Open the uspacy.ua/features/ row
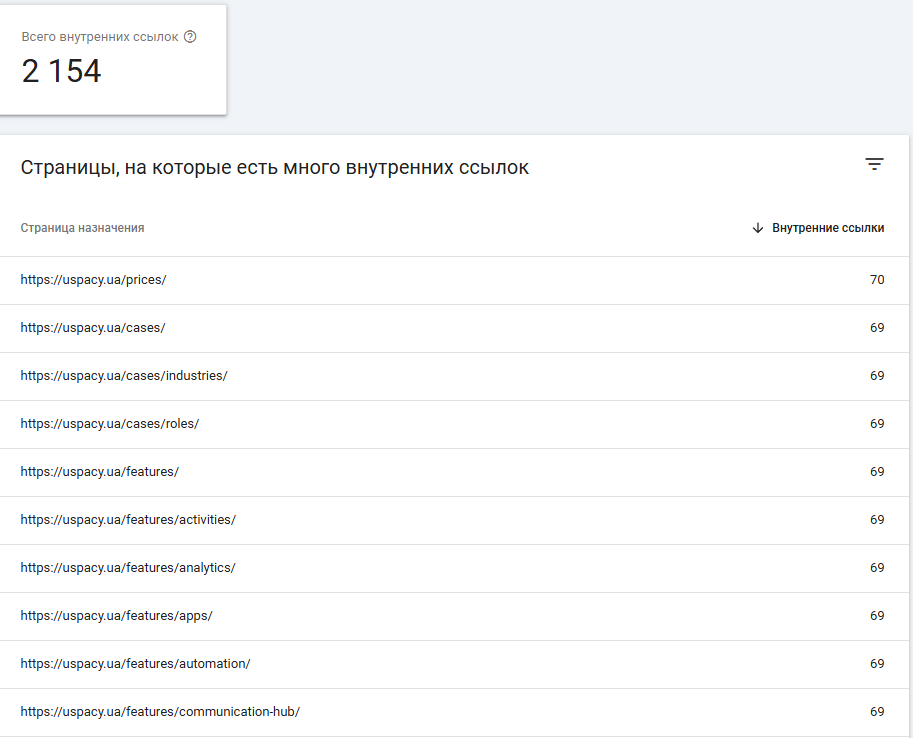Image resolution: width=913 pixels, height=738 pixels. [x=454, y=472]
